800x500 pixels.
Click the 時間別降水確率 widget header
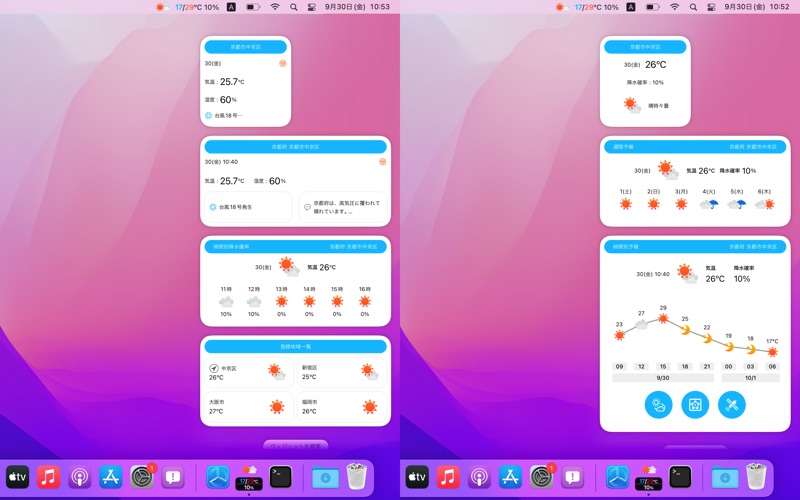pos(295,246)
